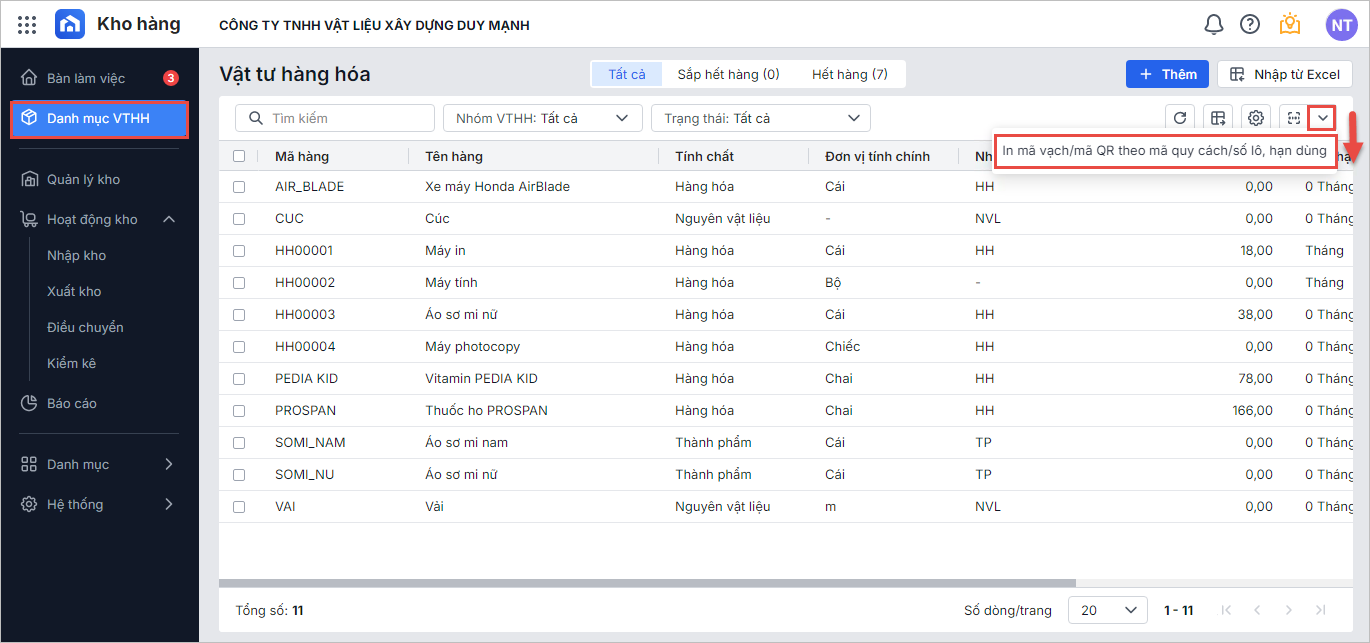The width and height of the screenshot is (1370, 643).
Task: Click the lightbulb suggestions icon
Action: [1290, 24]
